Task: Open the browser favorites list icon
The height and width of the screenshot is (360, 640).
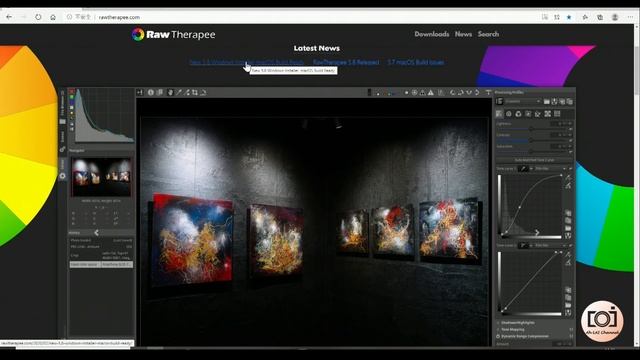Action: tap(585, 17)
